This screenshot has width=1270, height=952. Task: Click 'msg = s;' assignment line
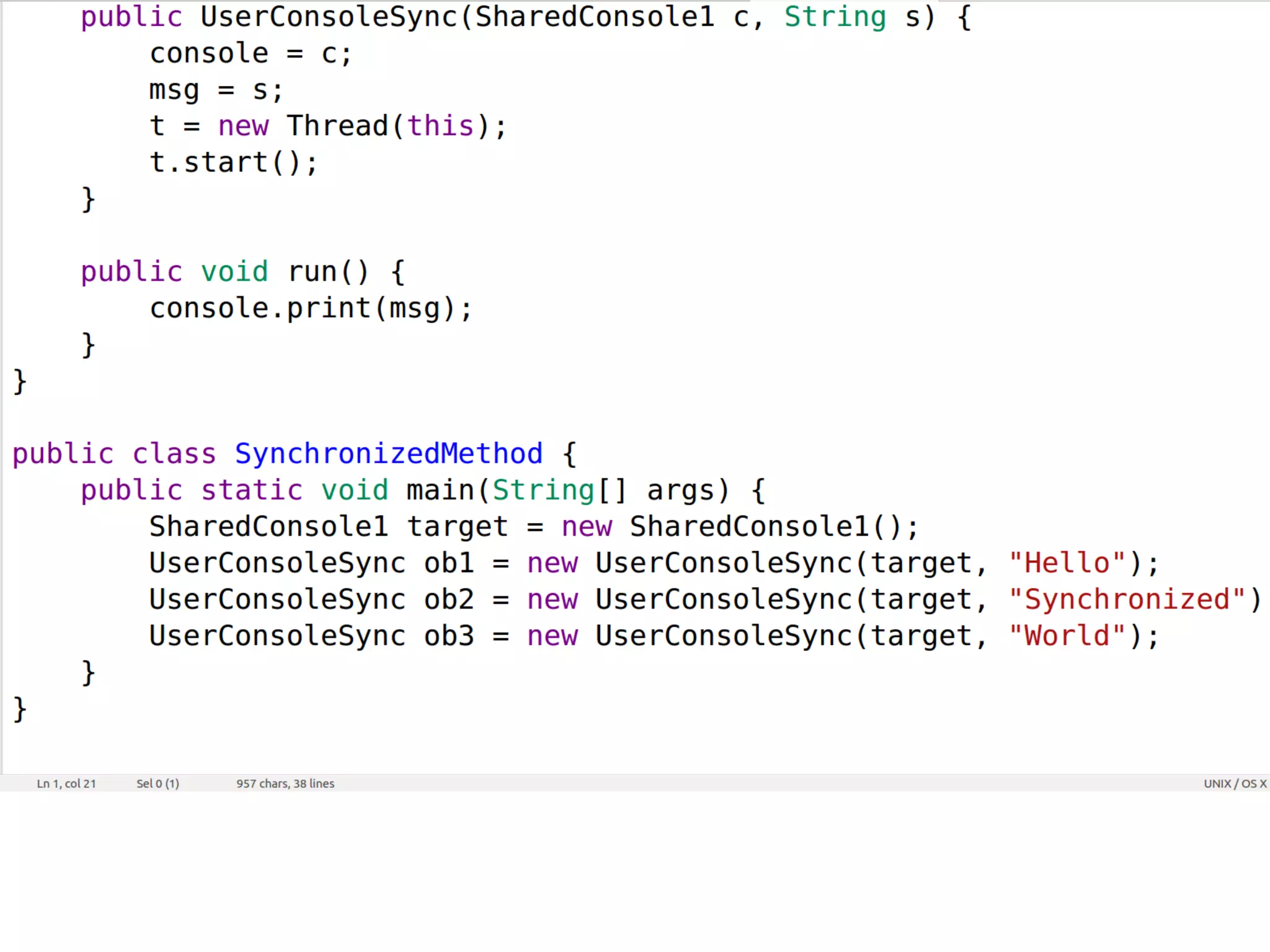pos(216,90)
